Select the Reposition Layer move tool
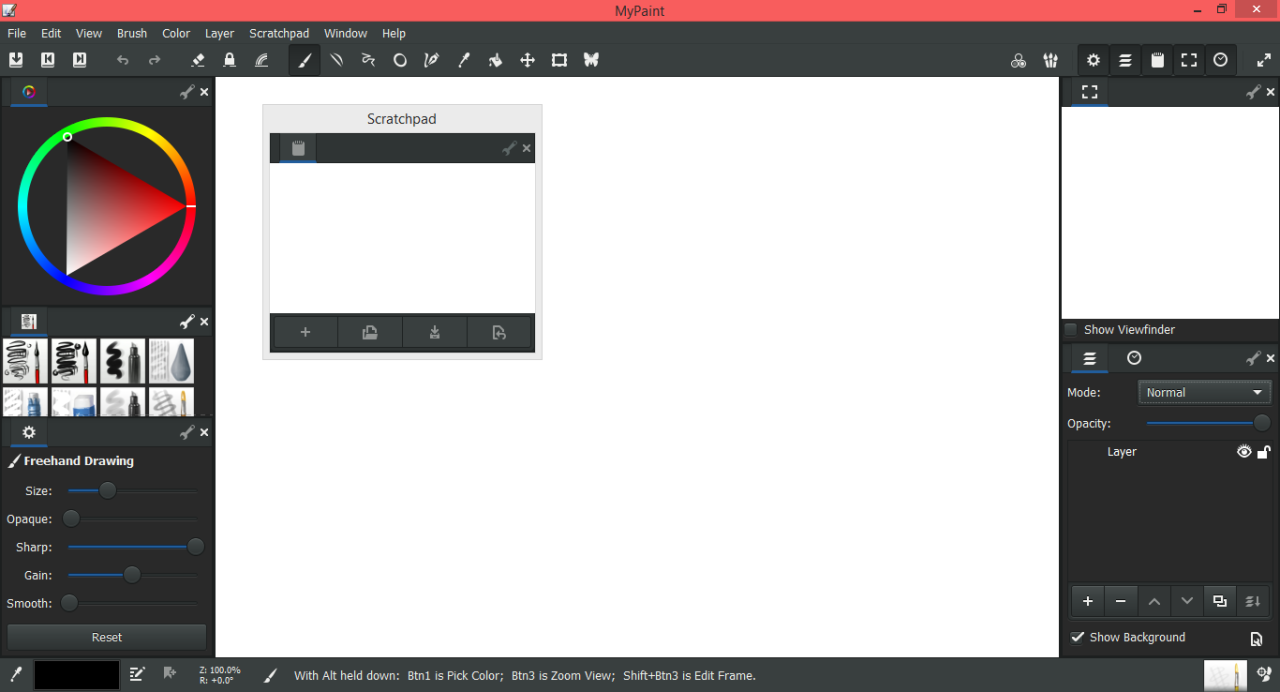This screenshot has width=1280, height=692. [x=527, y=60]
